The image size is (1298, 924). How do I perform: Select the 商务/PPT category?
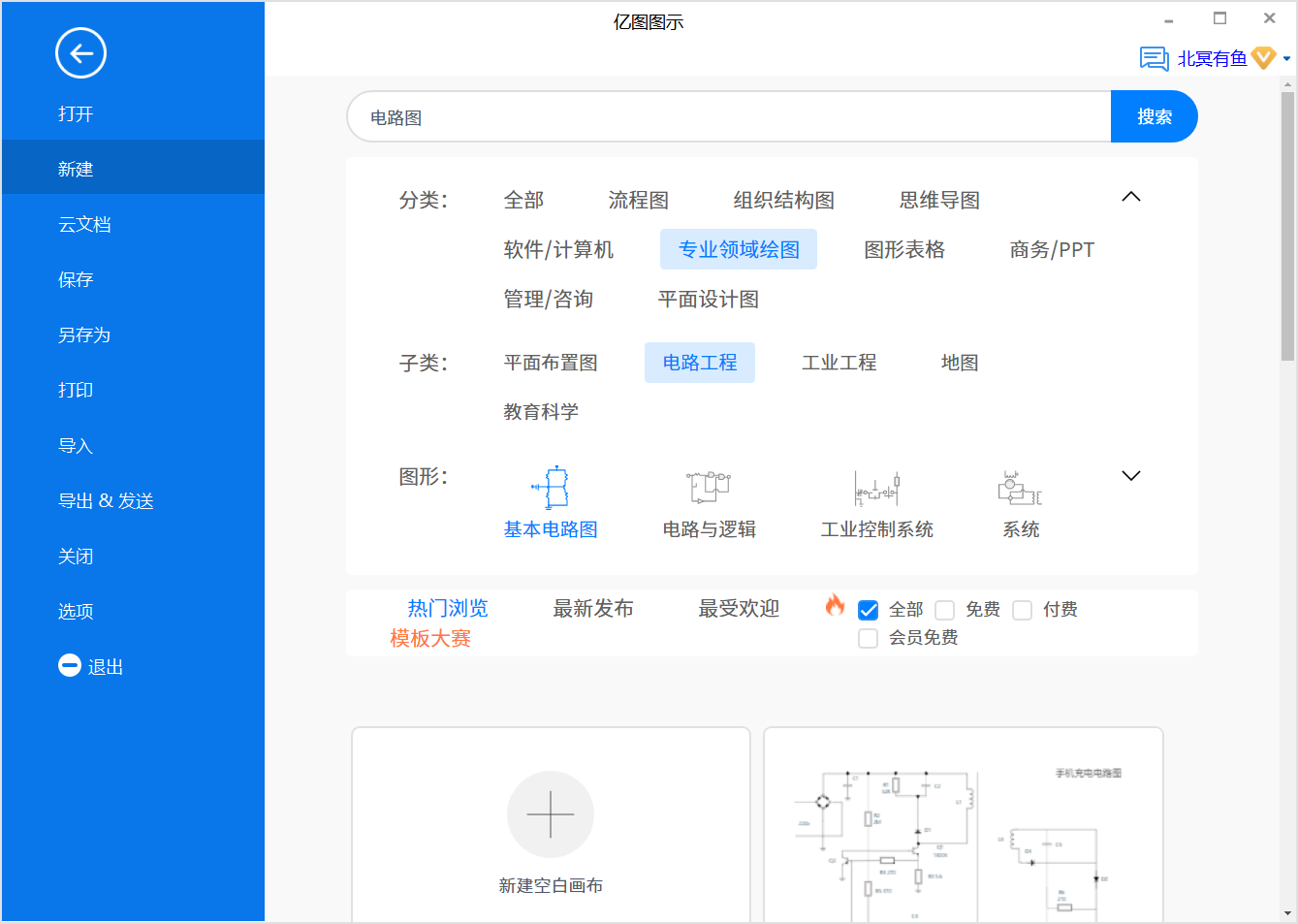coord(1052,249)
